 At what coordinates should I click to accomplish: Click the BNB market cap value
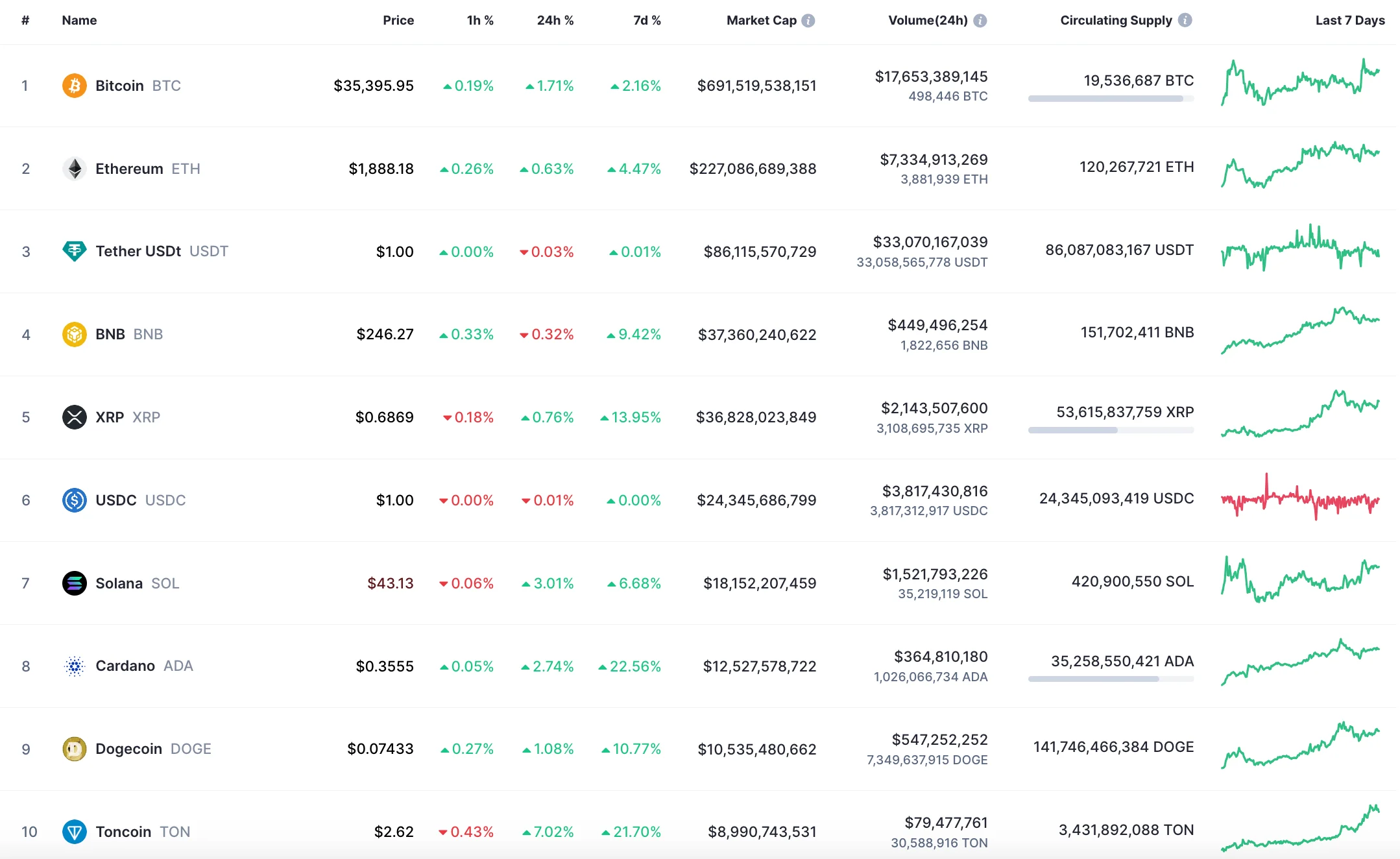coord(756,335)
